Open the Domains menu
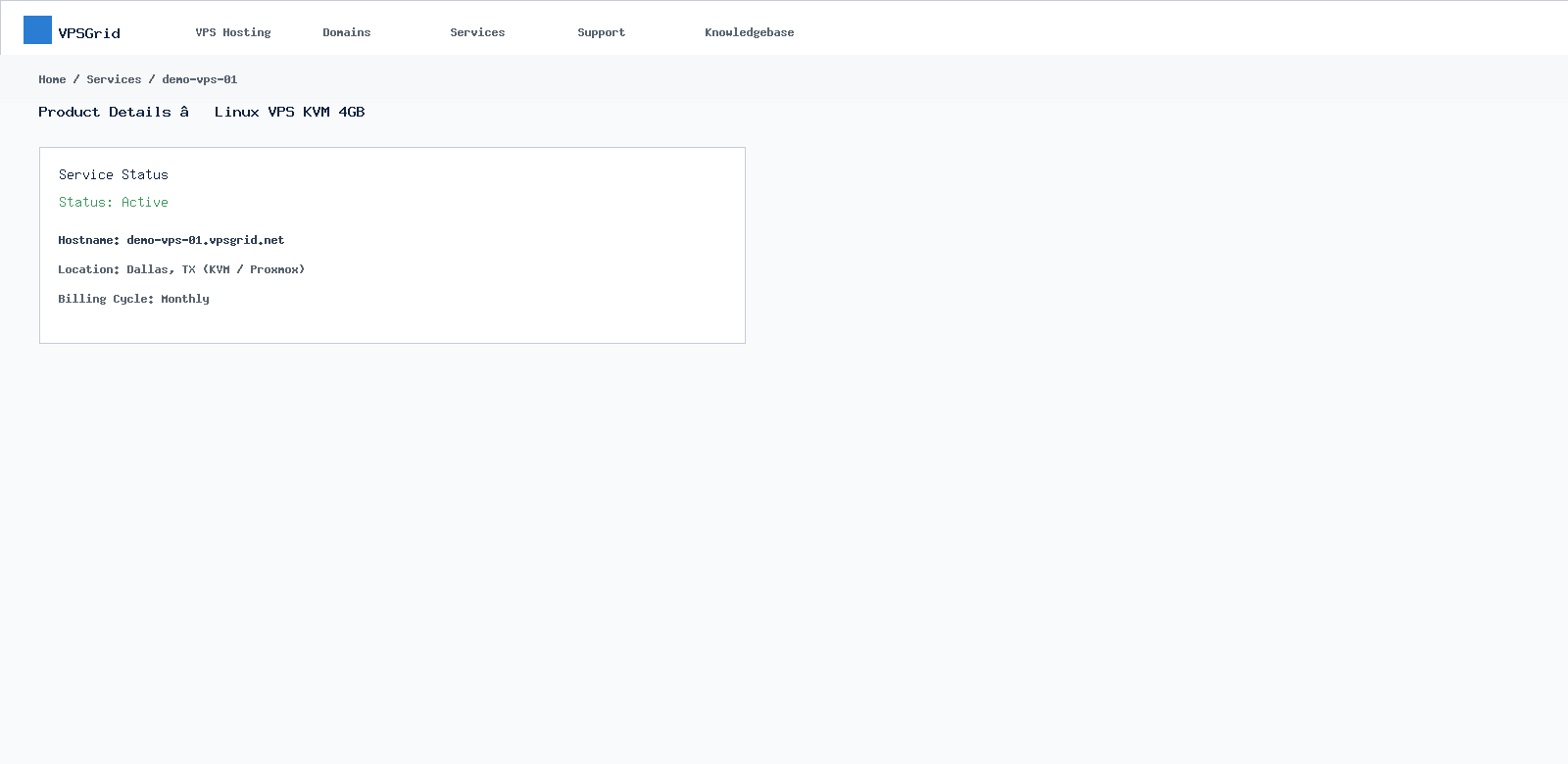Screen dimensions: 1568x764 (347, 32)
